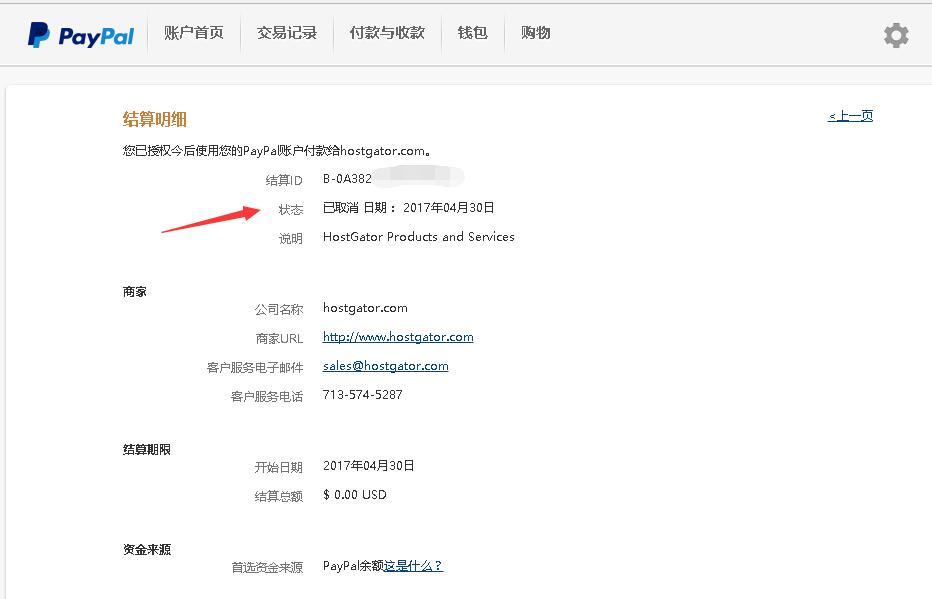The width and height of the screenshot is (932, 599).
Task: Click the 结算期限 section heading
Action: [x=147, y=450]
